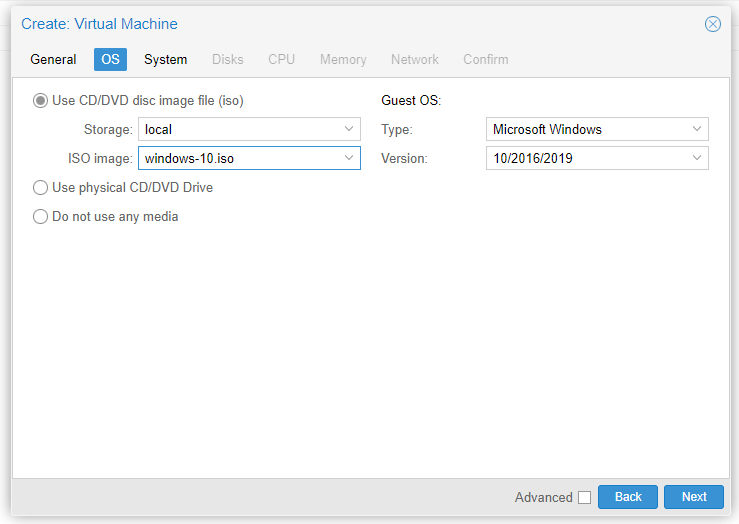Click the Next button
The width and height of the screenshot is (739, 524).
tap(694, 497)
